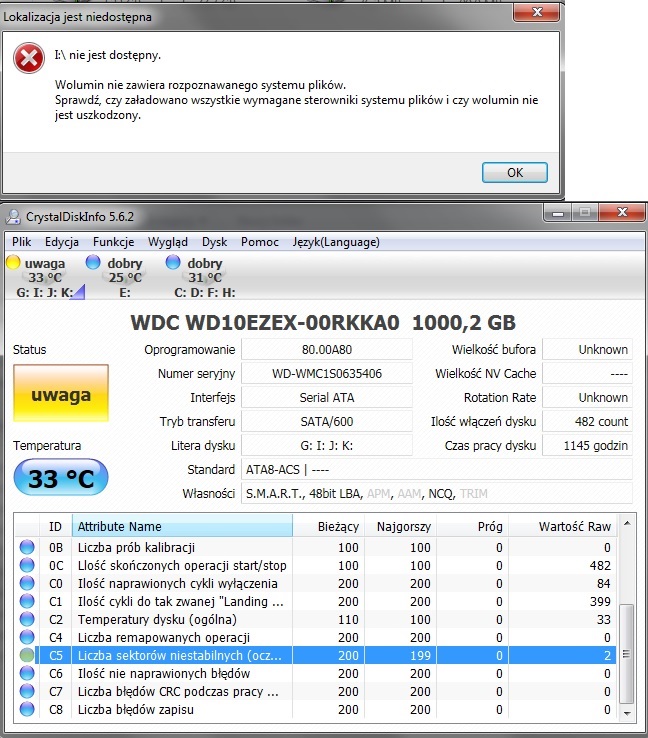Open the Język(Language) menu
Screen dimensions: 648x738
pyautogui.click(x=336, y=242)
